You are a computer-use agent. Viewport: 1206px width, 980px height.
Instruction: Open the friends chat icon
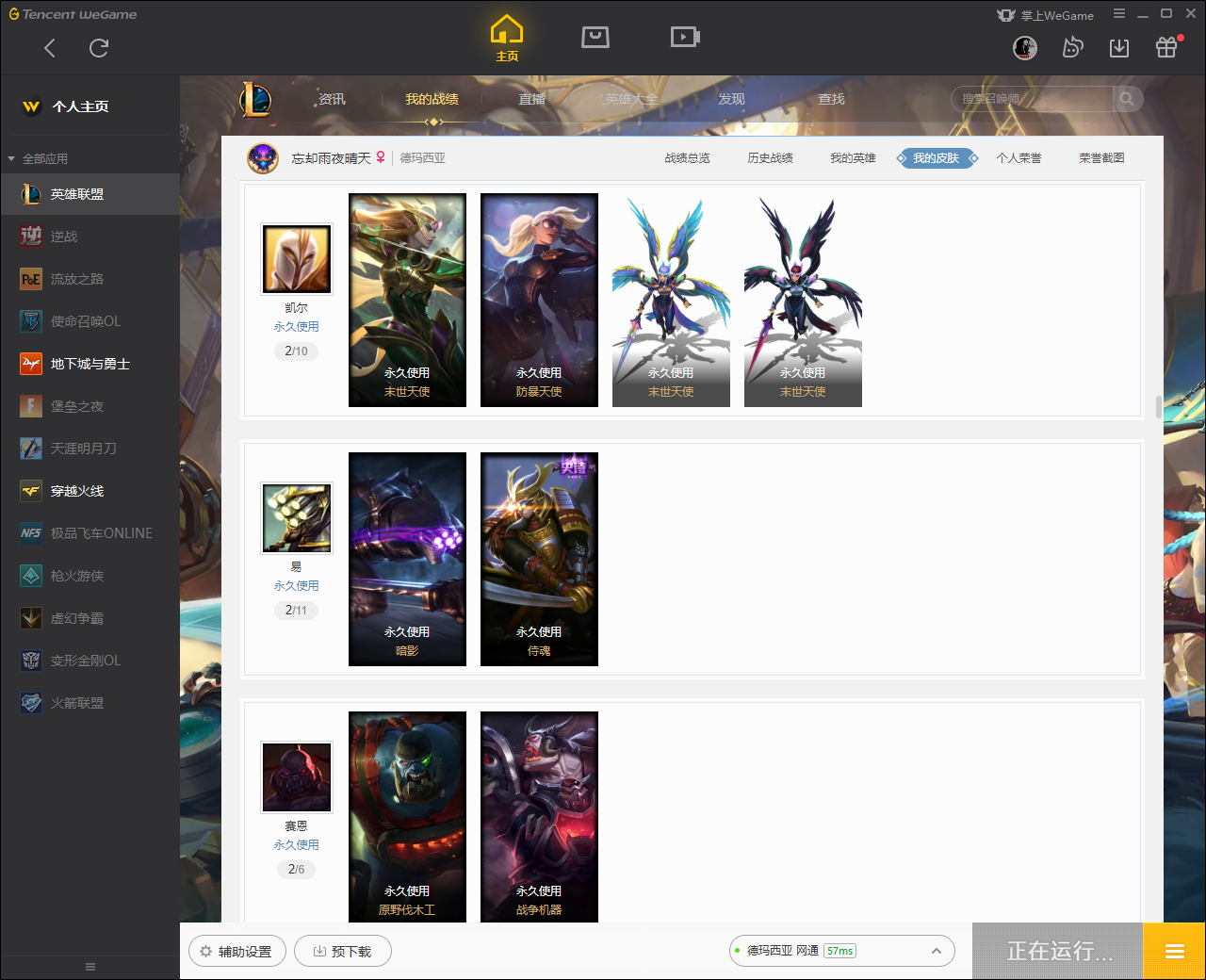(x=1072, y=48)
